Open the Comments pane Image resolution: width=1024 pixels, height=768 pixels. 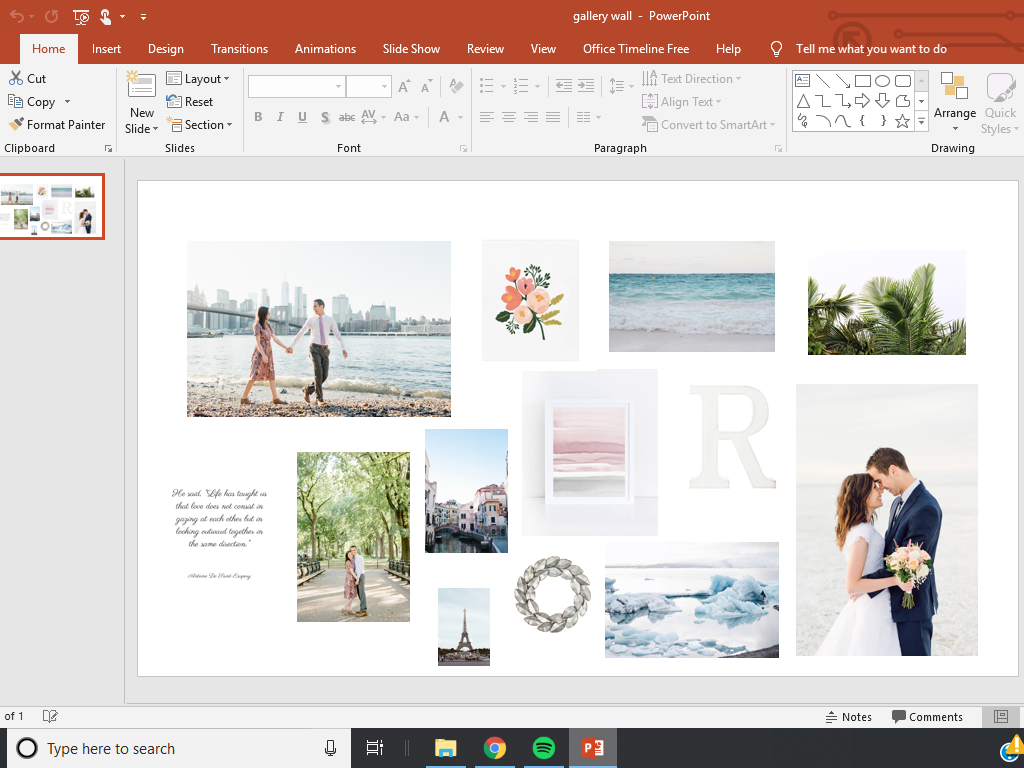tap(927, 717)
